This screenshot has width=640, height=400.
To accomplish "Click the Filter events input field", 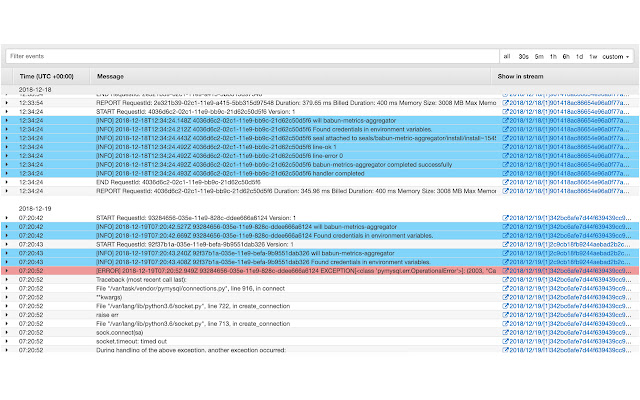I will (252, 56).
